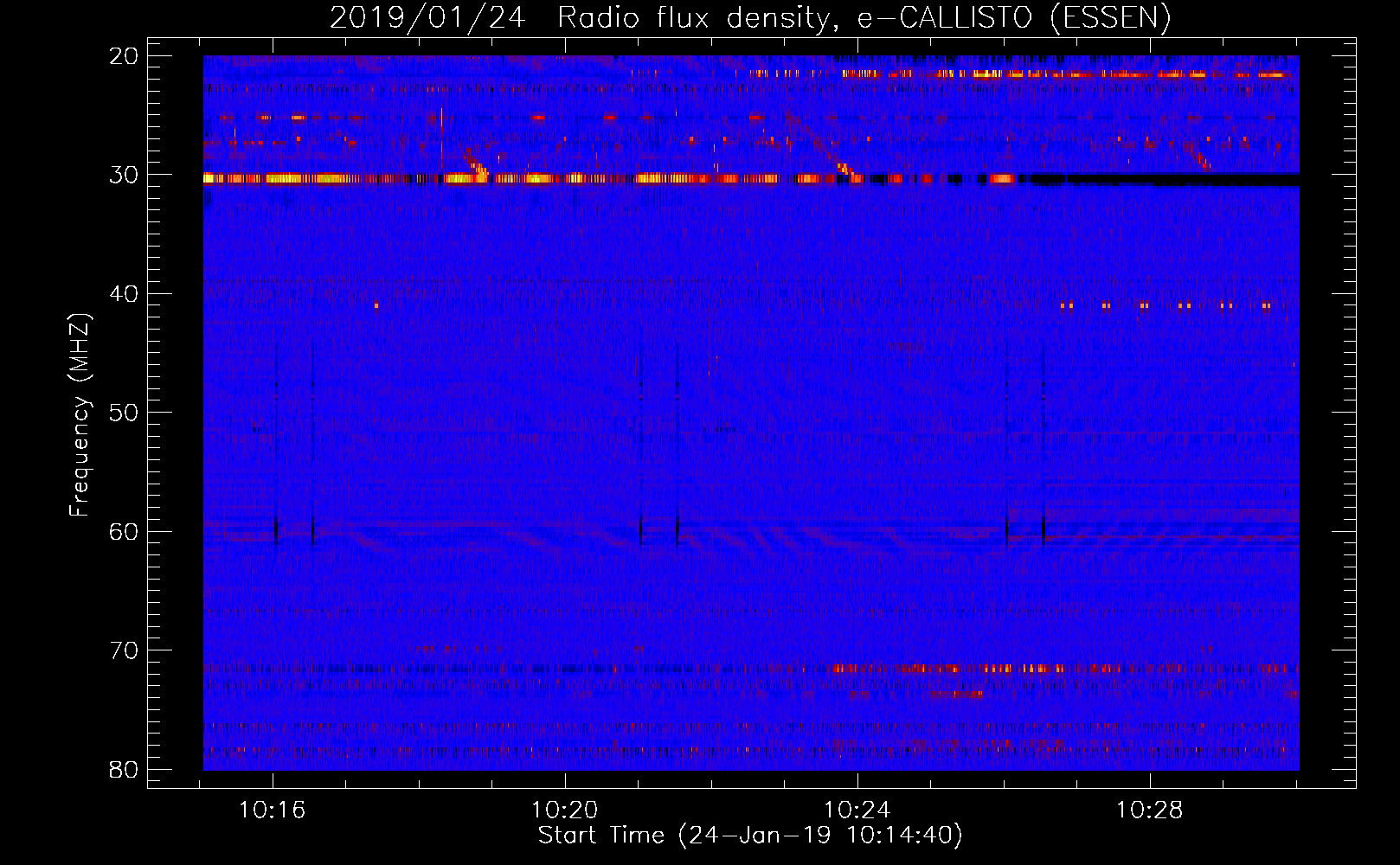Screen dimensions: 1400x865
Task: Click the frequency tick label 30
Action: (125, 175)
